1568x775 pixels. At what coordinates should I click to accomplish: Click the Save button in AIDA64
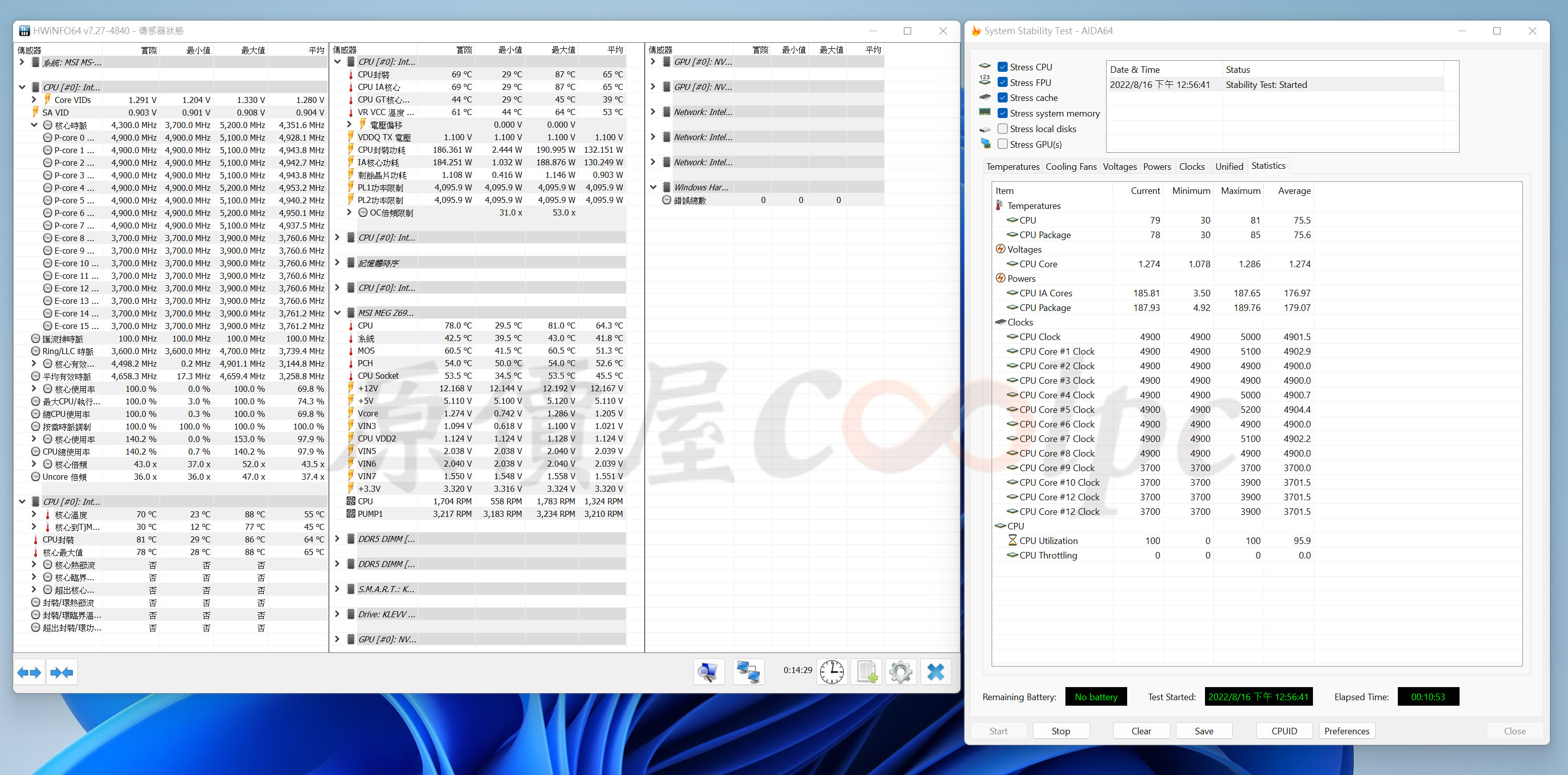point(1203,731)
